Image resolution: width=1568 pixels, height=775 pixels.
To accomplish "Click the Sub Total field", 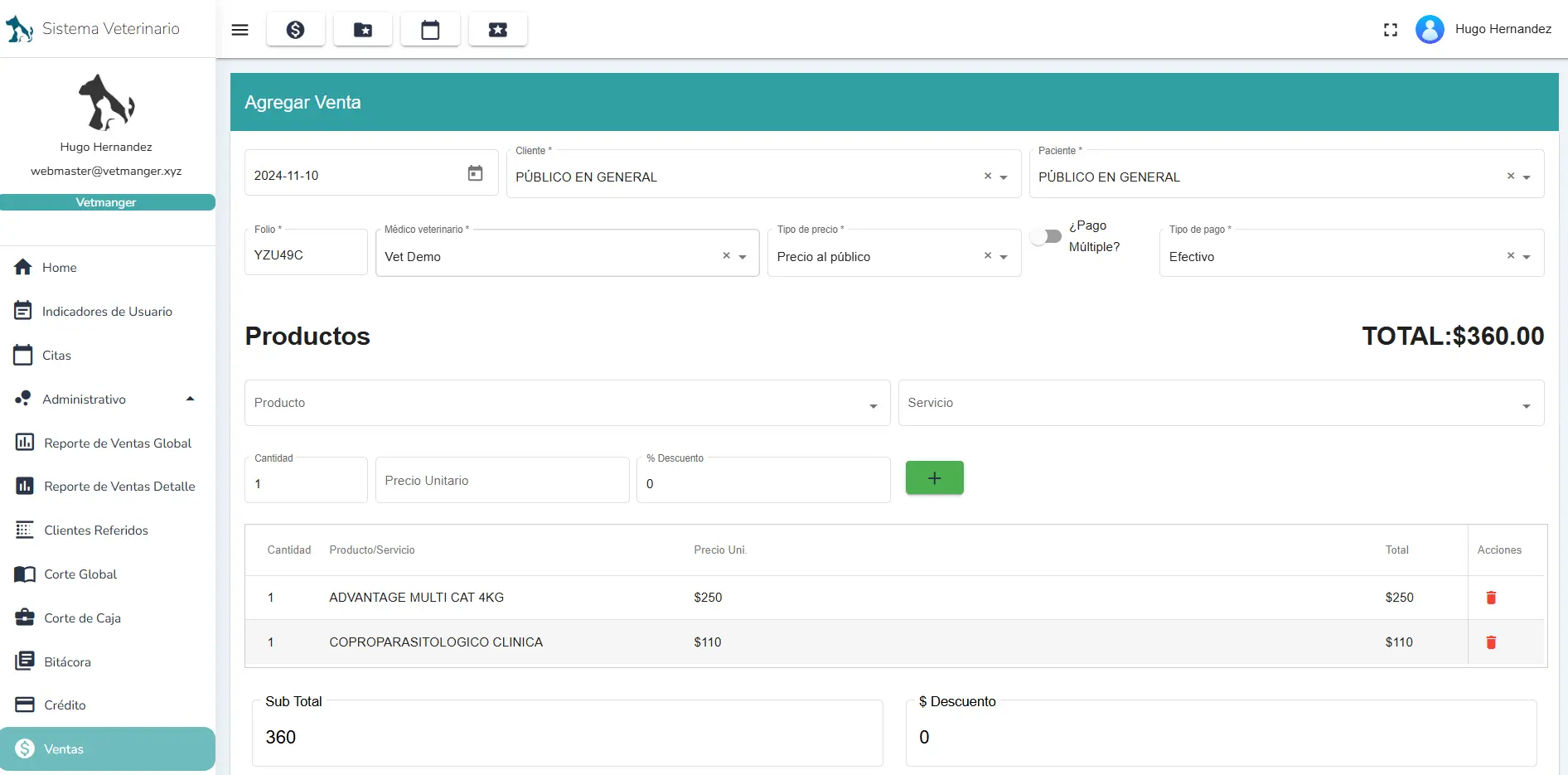I will point(568,735).
